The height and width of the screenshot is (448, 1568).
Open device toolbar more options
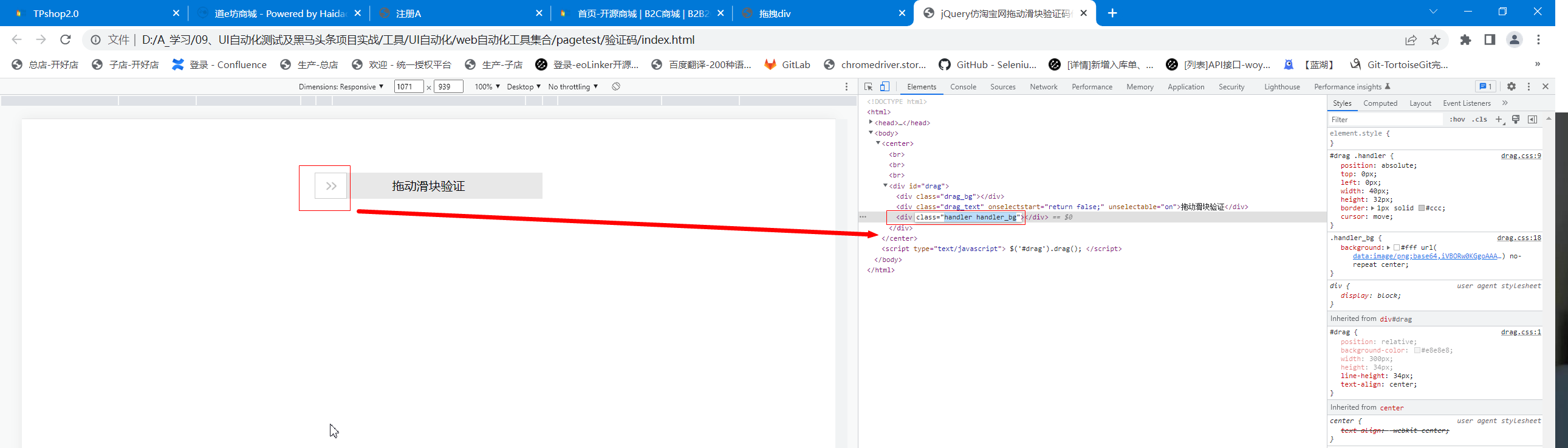846,86
